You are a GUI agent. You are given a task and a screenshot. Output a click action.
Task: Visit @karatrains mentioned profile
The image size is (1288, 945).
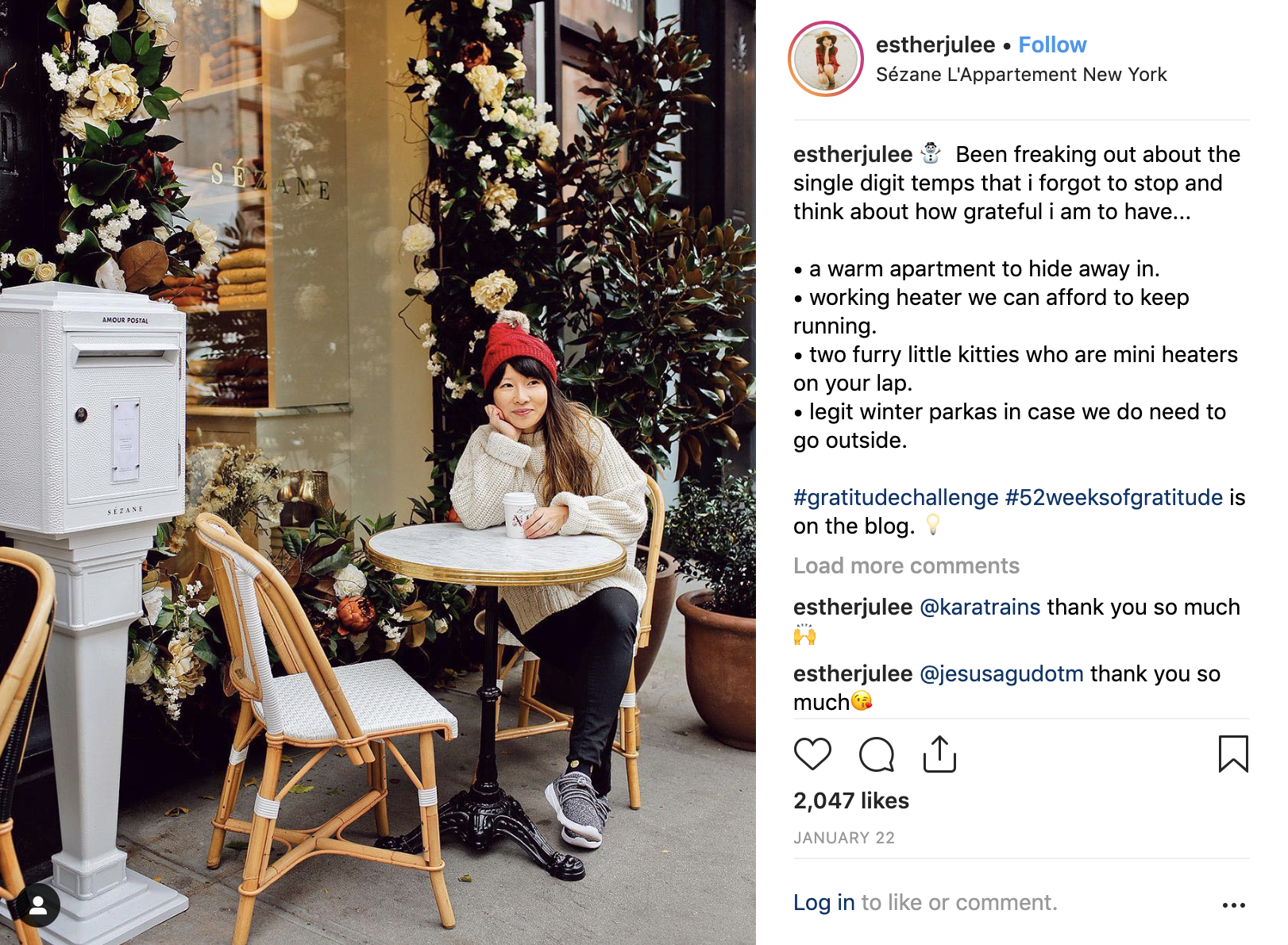980,607
